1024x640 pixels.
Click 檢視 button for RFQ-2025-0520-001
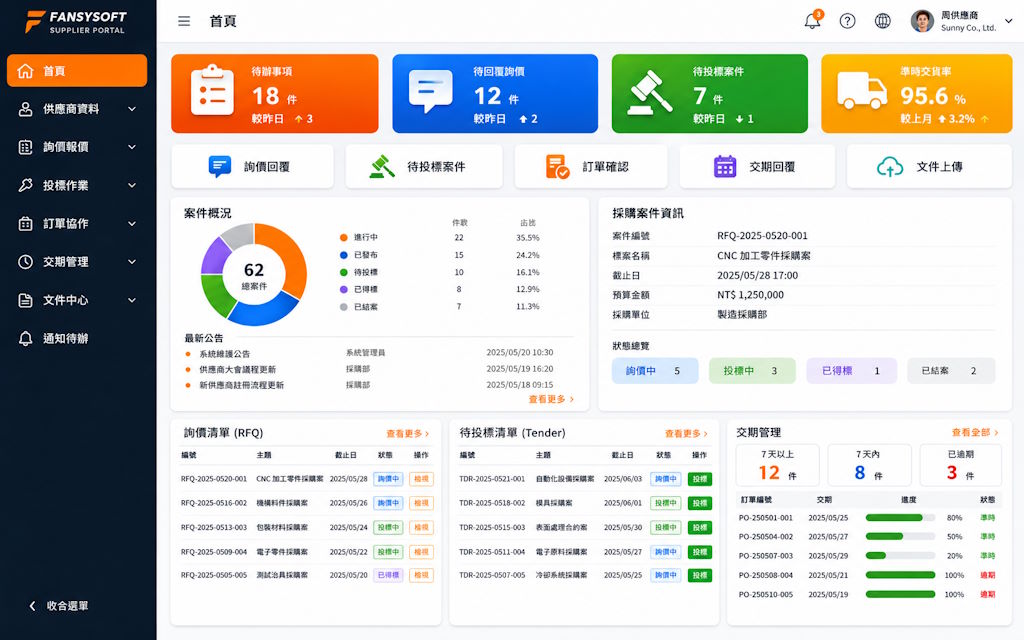421,479
